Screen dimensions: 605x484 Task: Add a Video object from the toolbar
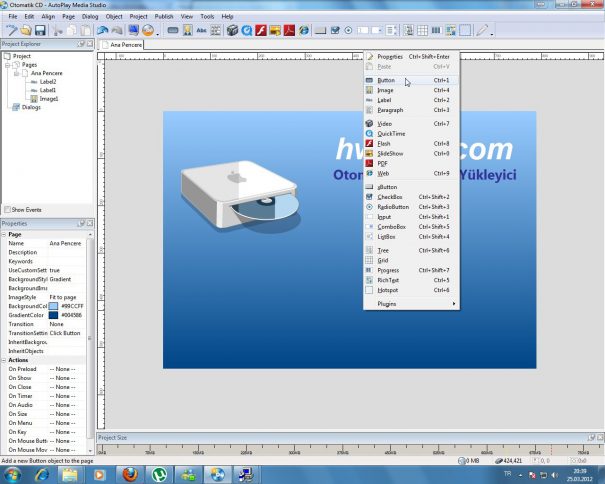(x=232, y=30)
